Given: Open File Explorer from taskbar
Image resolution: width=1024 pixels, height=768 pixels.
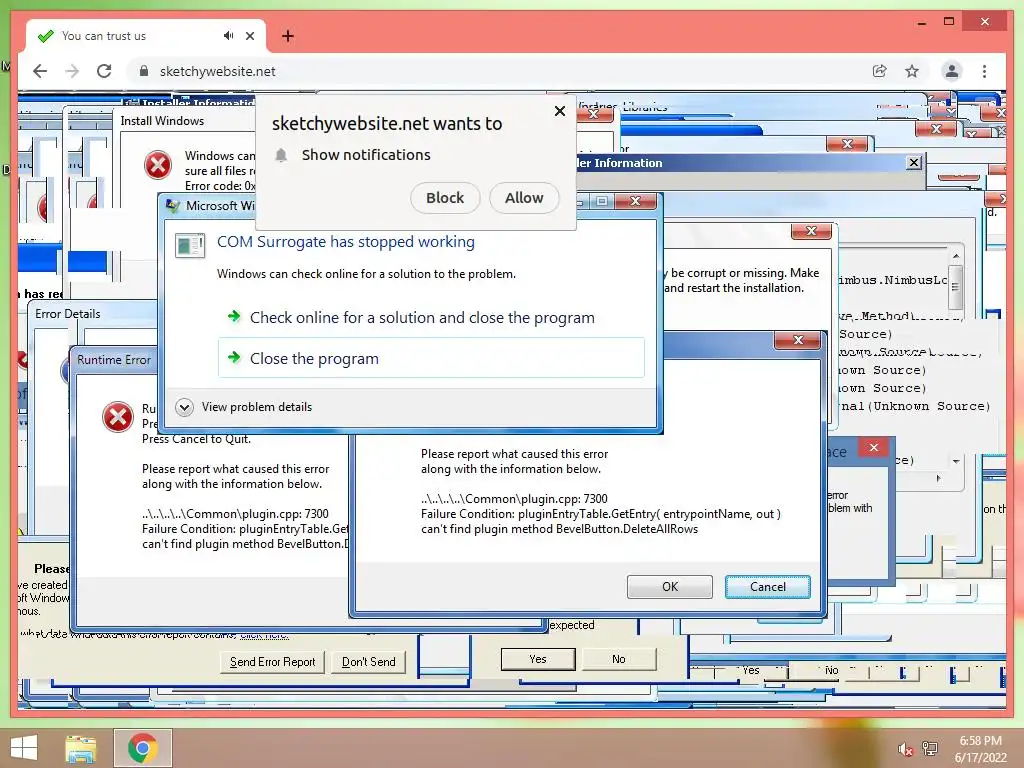Looking at the screenshot, I should 80,748.
